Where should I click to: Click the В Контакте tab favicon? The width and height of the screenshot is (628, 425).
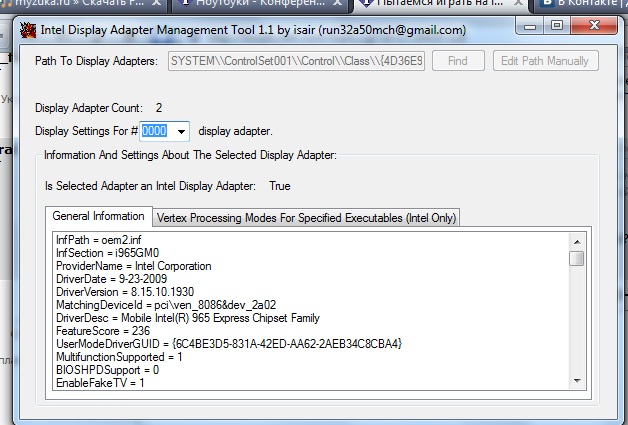click(547, 3)
